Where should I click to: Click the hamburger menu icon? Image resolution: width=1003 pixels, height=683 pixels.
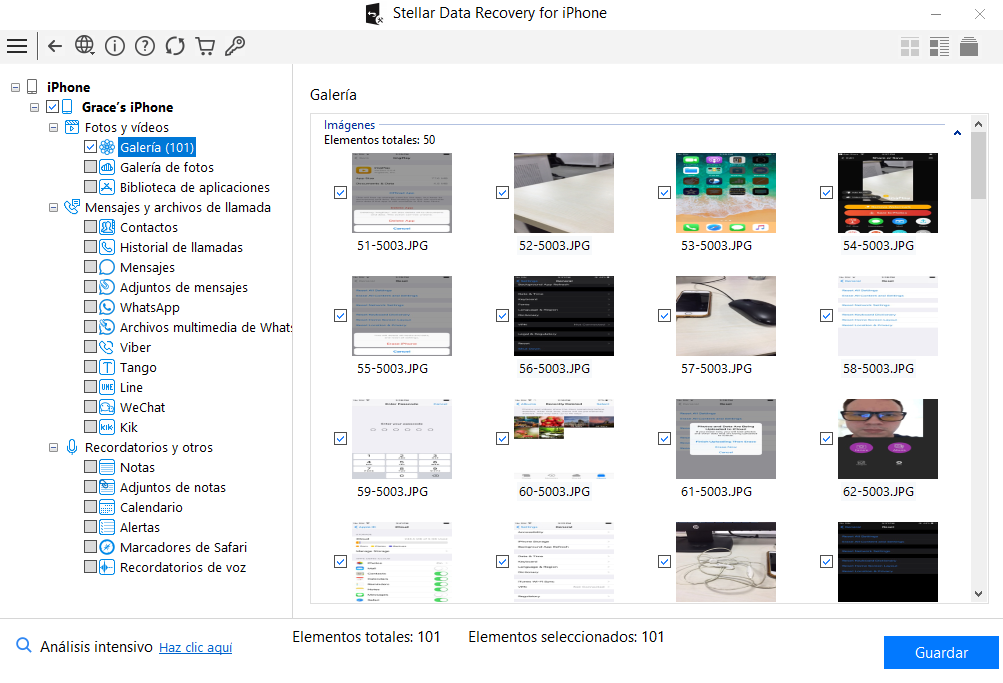click(17, 46)
